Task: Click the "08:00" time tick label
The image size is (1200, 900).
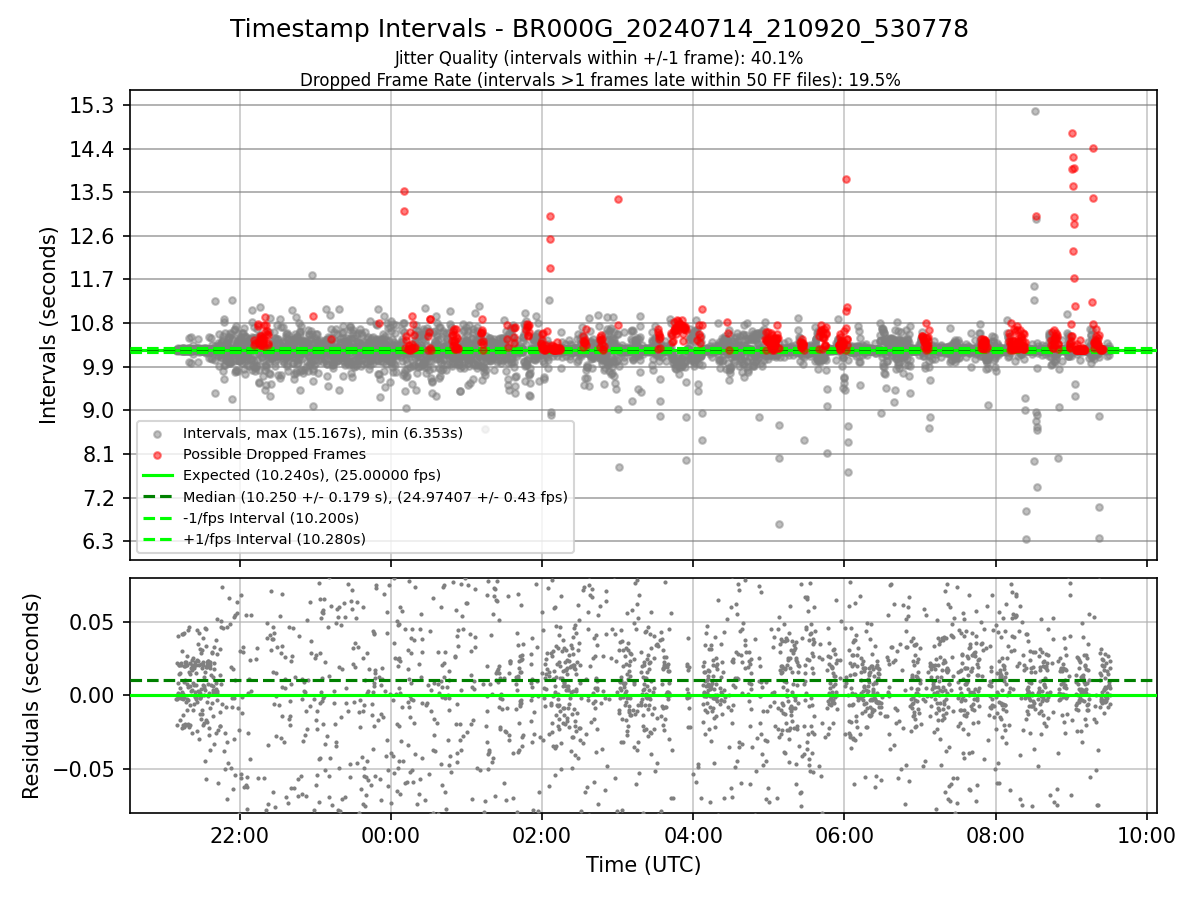Action: pos(995,835)
